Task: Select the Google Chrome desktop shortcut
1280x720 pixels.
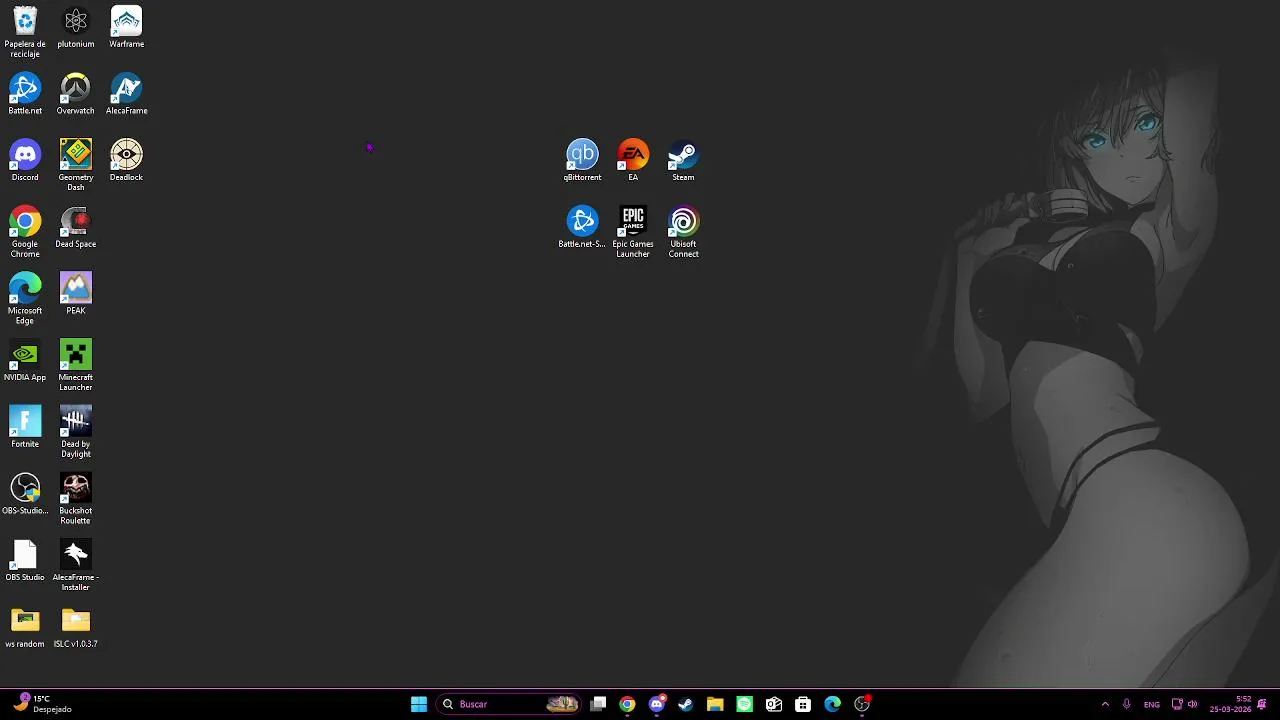Action: coord(25,232)
